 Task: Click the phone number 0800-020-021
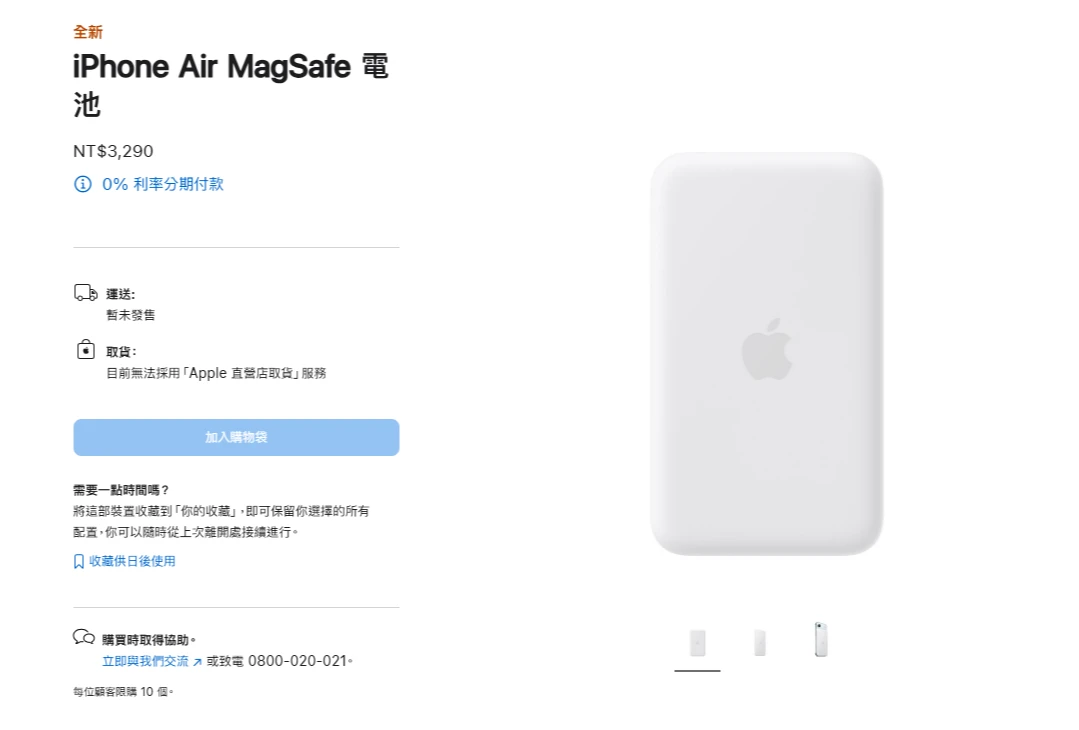(297, 661)
